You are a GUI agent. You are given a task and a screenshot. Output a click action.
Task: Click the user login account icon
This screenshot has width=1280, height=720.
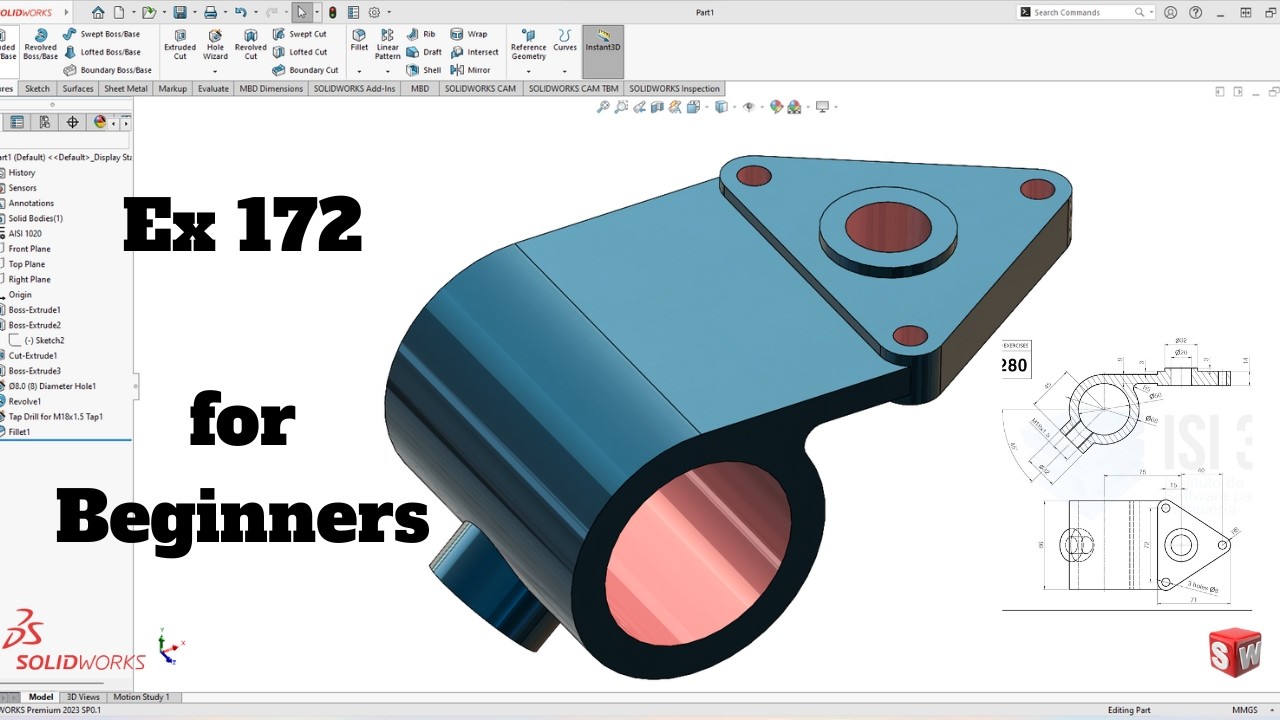pyautogui.click(x=1171, y=12)
